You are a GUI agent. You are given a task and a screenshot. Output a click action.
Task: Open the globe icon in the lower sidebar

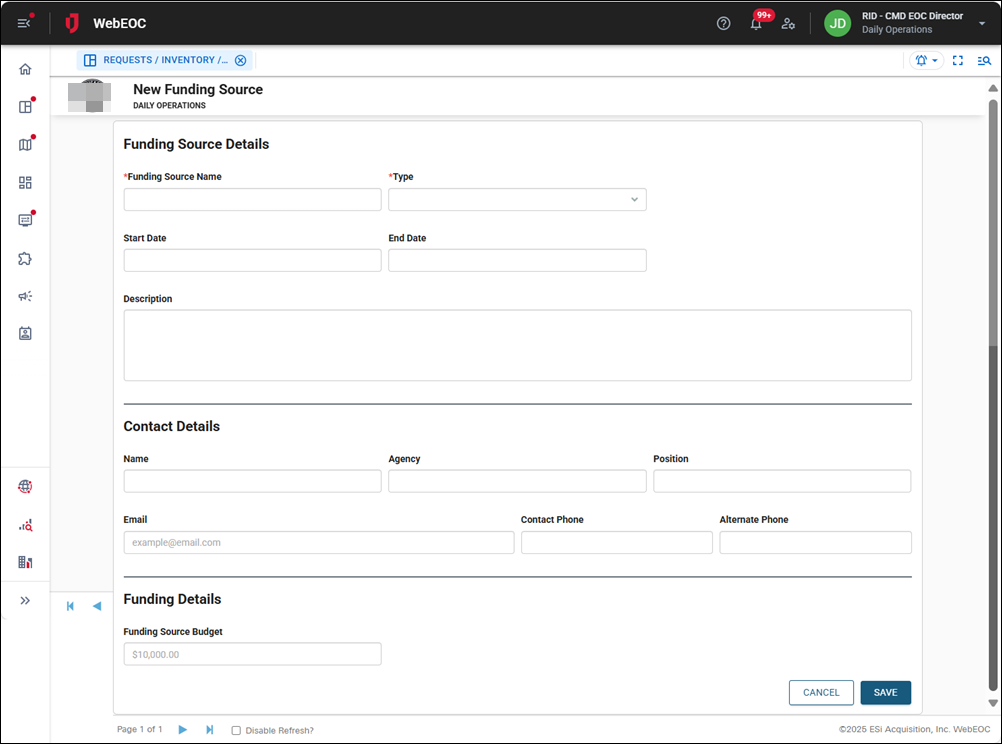click(25, 486)
